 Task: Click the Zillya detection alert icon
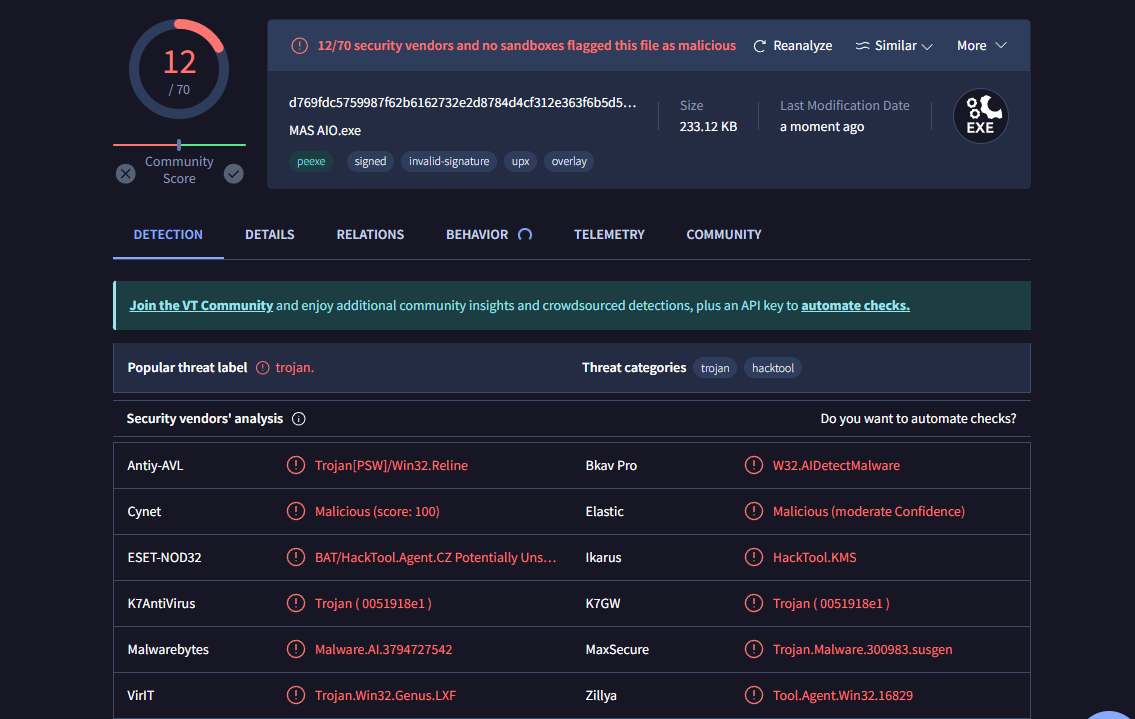point(754,695)
